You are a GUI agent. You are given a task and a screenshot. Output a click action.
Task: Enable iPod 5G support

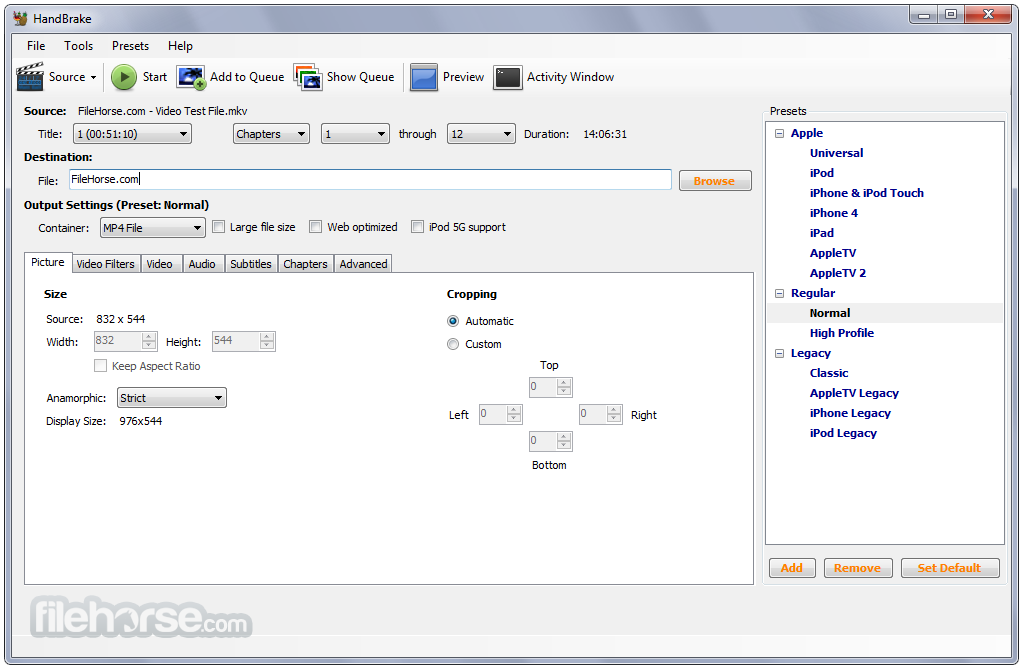[x=417, y=227]
